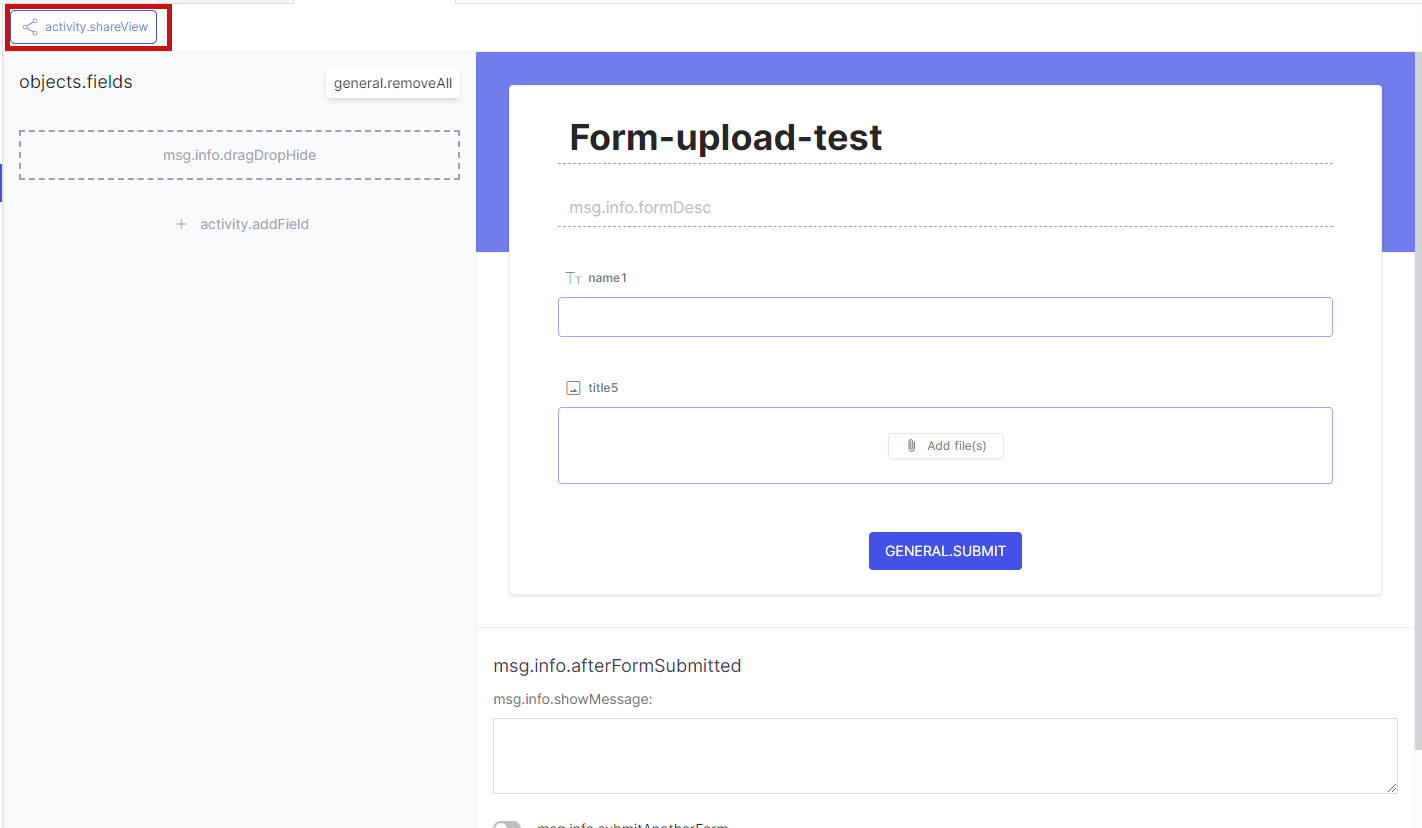The image size is (1422, 828).
Task: Select the activity.addField link
Action: [252, 224]
